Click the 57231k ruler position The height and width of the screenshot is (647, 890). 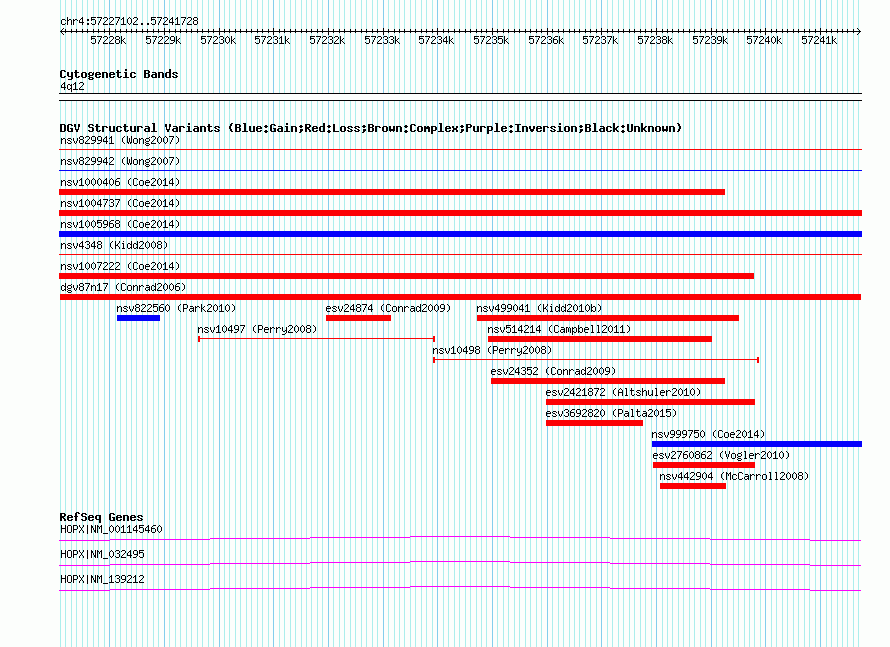click(272, 41)
